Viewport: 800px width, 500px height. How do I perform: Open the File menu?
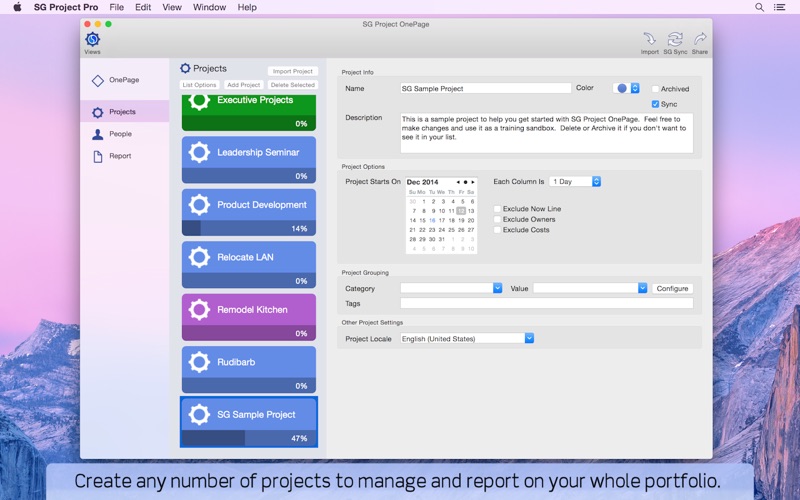point(116,7)
